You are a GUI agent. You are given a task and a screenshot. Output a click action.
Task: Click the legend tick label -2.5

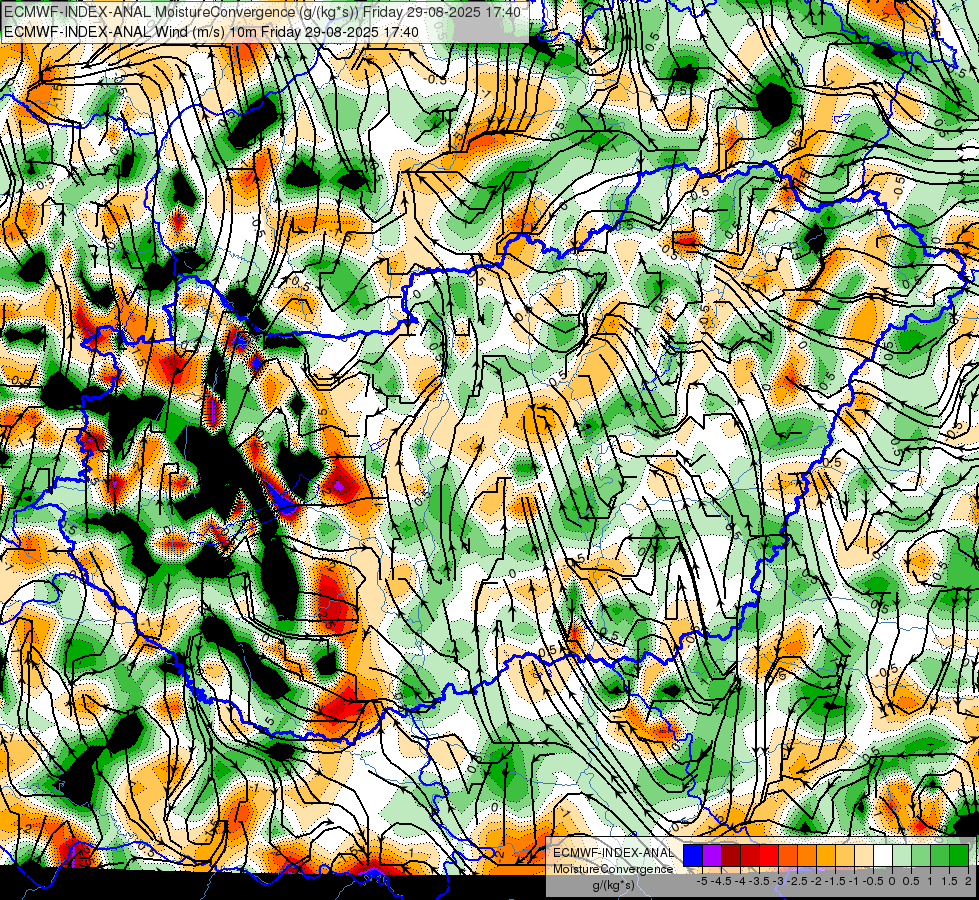tap(797, 881)
